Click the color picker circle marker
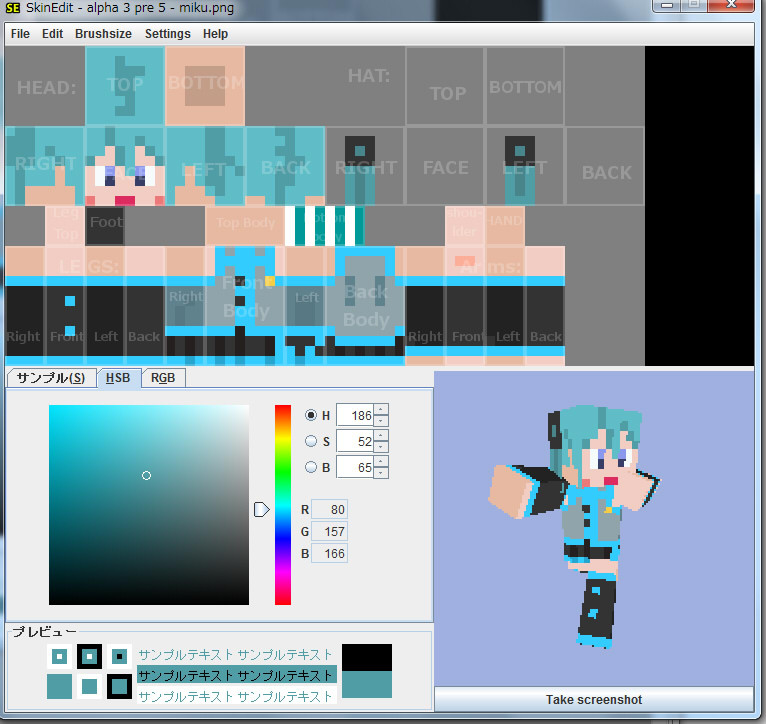This screenshot has width=766, height=724. [146, 475]
